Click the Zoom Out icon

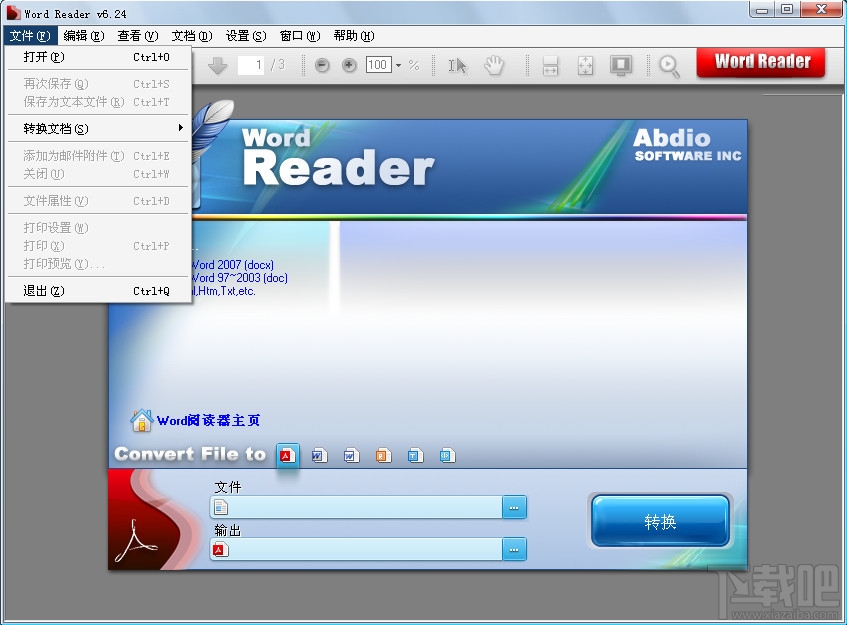[x=321, y=65]
